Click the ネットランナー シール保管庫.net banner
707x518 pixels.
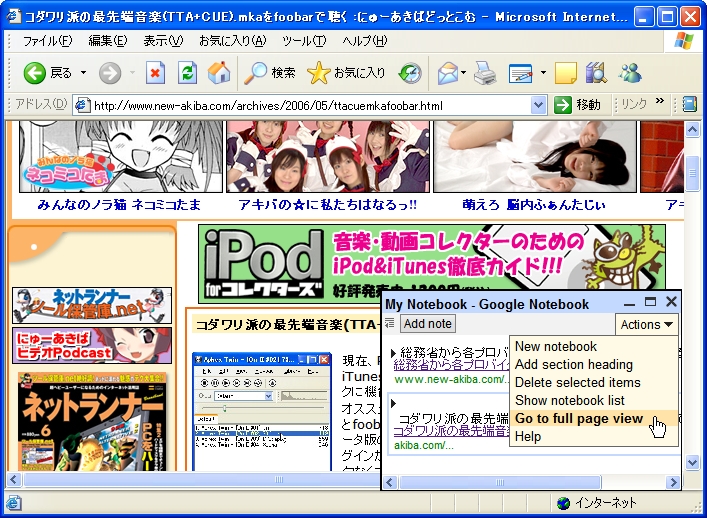click(x=92, y=305)
